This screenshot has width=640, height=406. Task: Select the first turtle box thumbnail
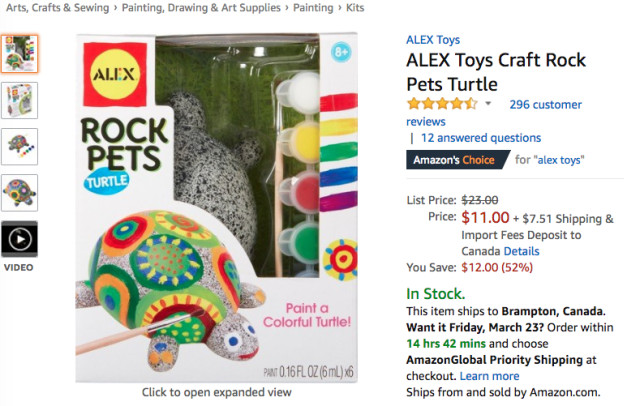20,54
